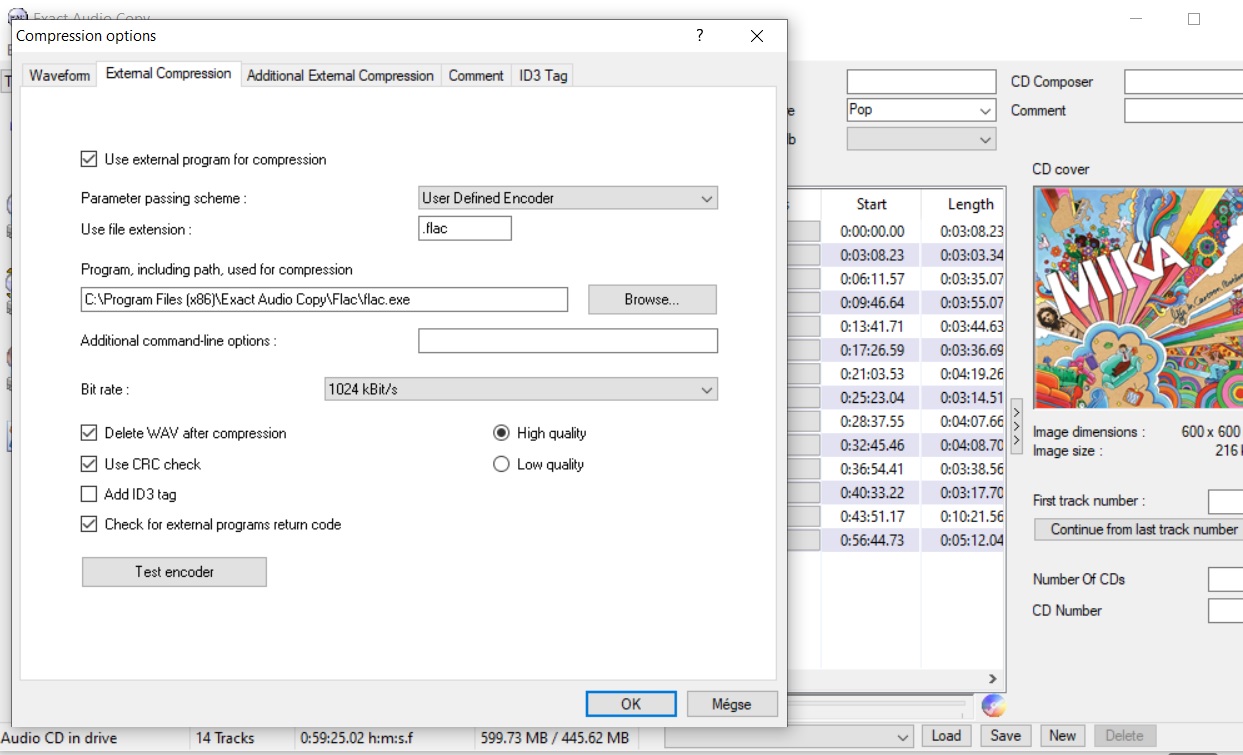The image size is (1243, 755).
Task: Open the ID3 Tag tab
Action: pos(543,75)
